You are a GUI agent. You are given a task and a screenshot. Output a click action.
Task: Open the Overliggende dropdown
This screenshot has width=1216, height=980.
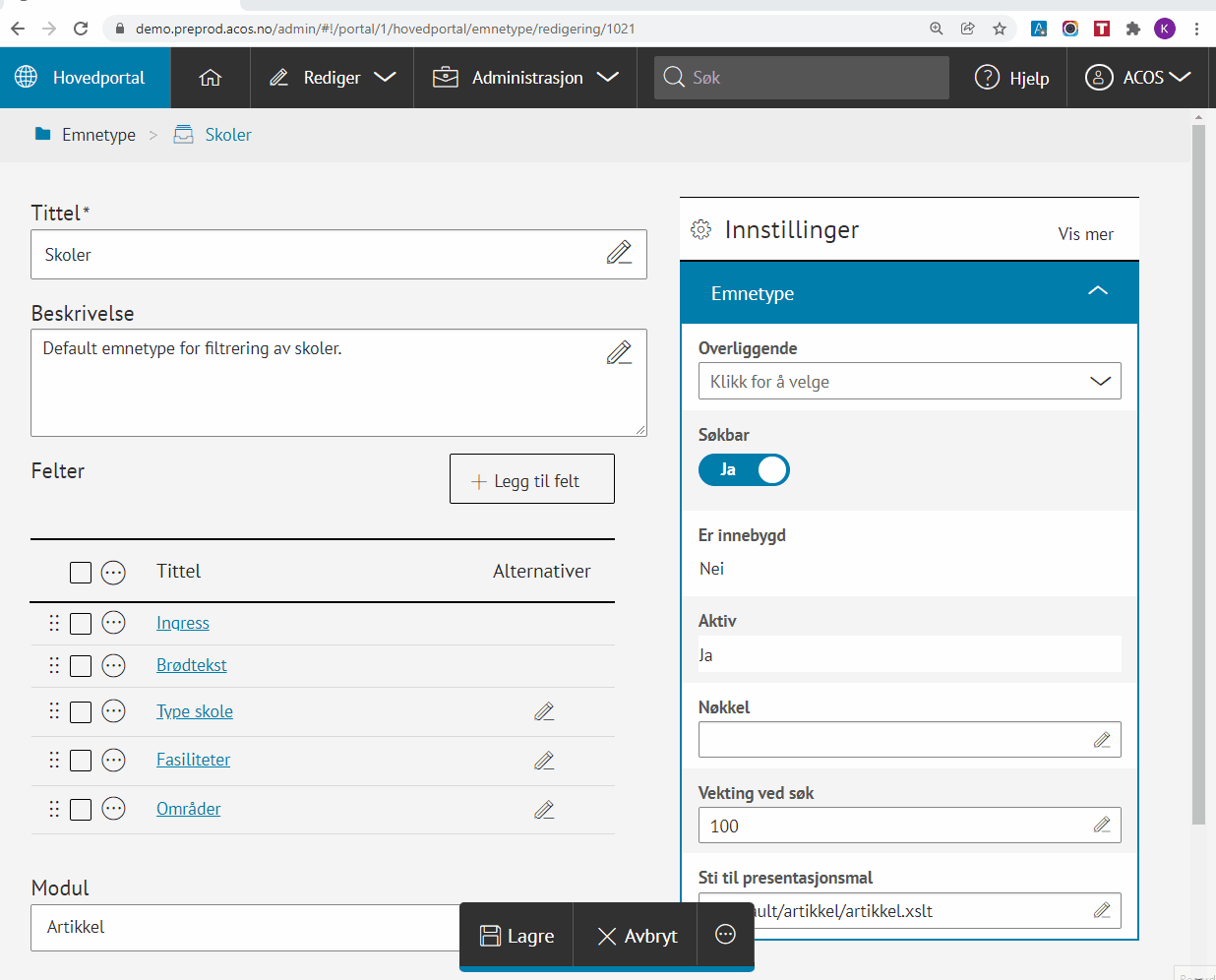coord(909,382)
